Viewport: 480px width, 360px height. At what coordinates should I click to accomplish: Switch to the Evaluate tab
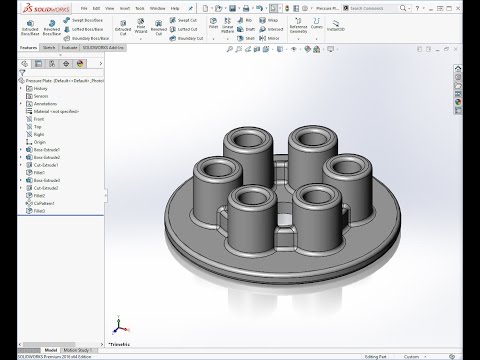tap(69, 48)
